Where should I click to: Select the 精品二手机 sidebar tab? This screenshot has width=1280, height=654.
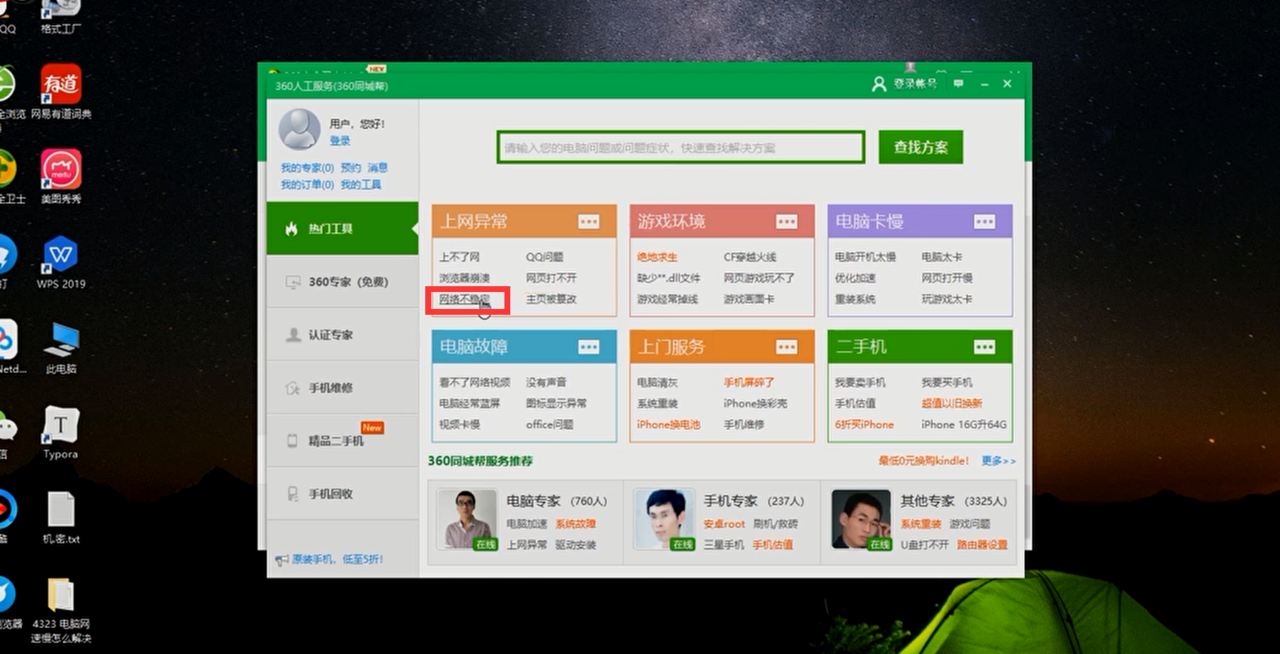pos(342,441)
